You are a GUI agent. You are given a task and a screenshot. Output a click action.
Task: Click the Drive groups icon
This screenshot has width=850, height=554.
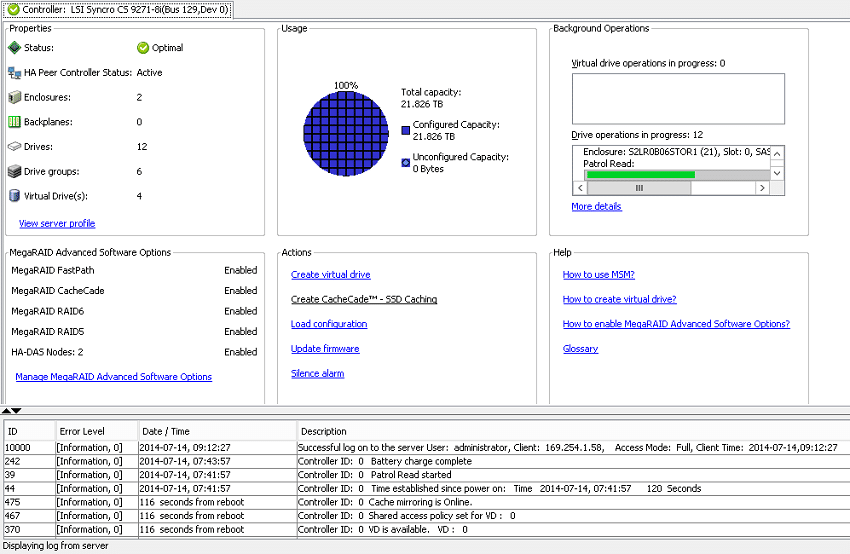point(15,171)
